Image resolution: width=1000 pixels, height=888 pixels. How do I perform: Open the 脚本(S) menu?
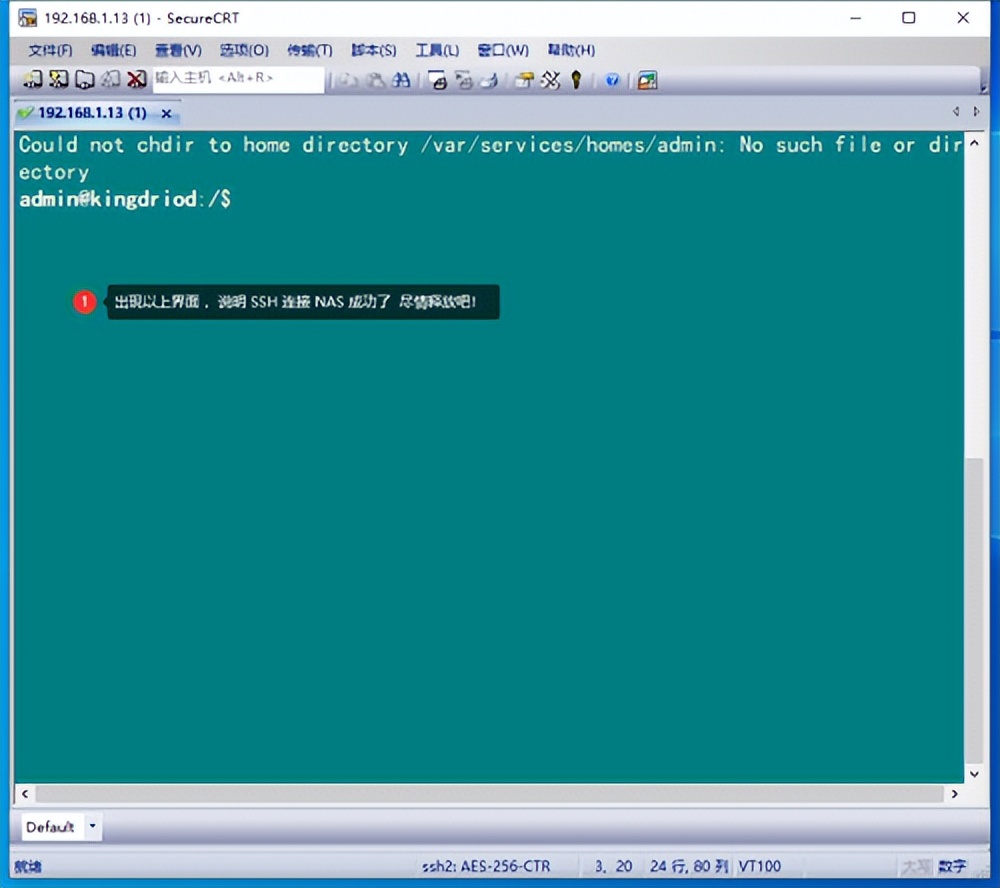point(374,50)
